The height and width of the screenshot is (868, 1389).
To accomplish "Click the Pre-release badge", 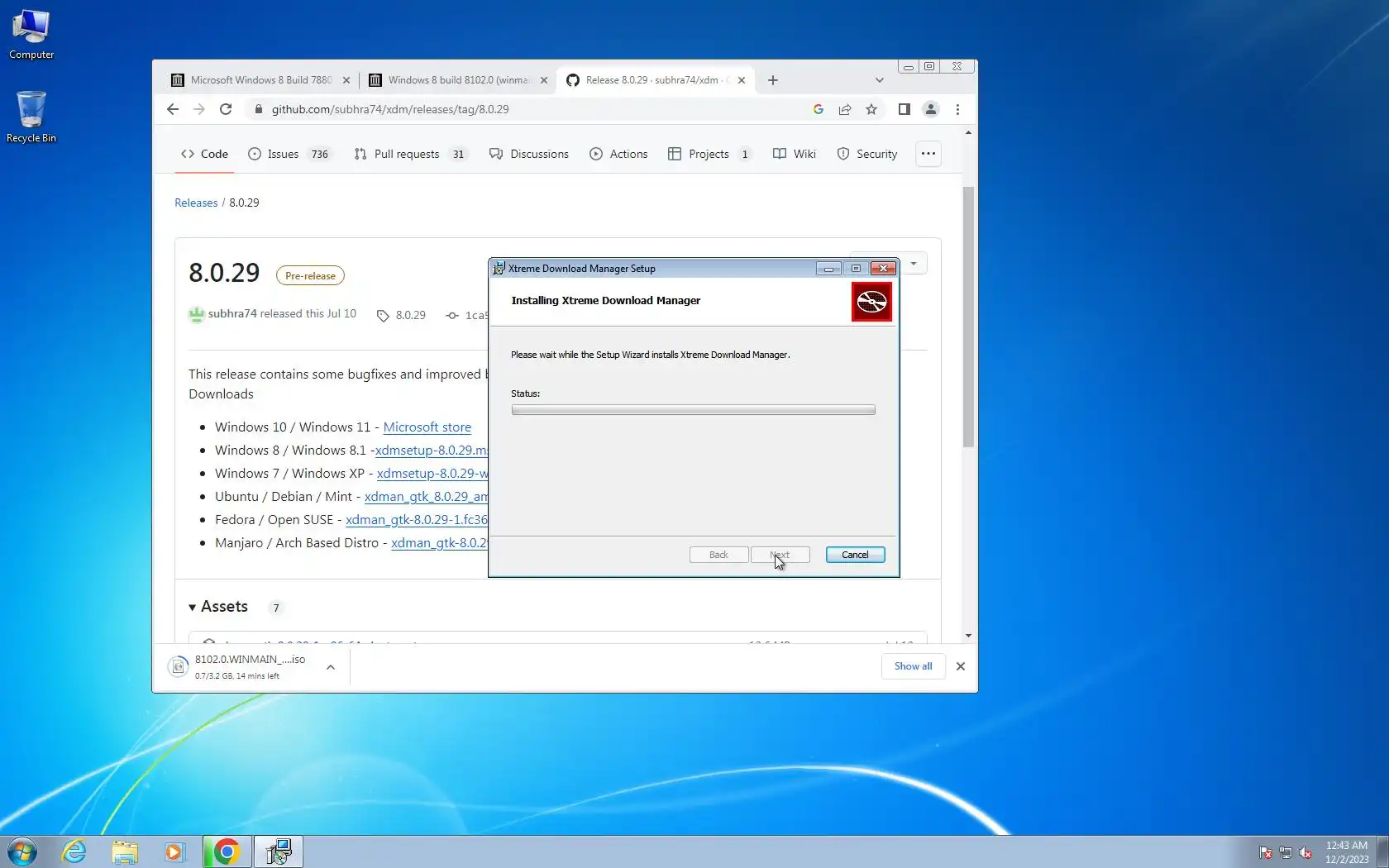I will [310, 276].
